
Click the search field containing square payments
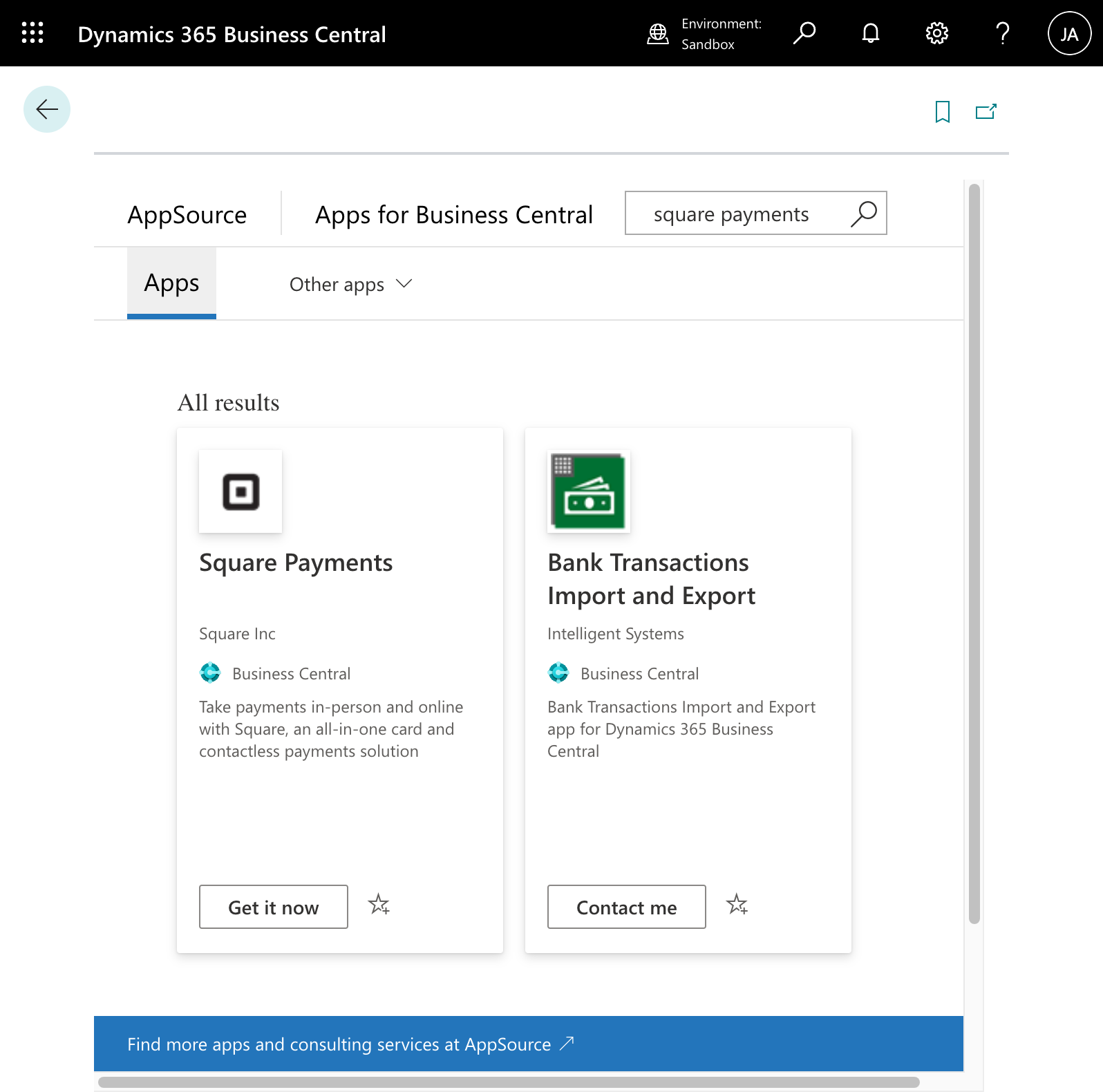point(756,213)
